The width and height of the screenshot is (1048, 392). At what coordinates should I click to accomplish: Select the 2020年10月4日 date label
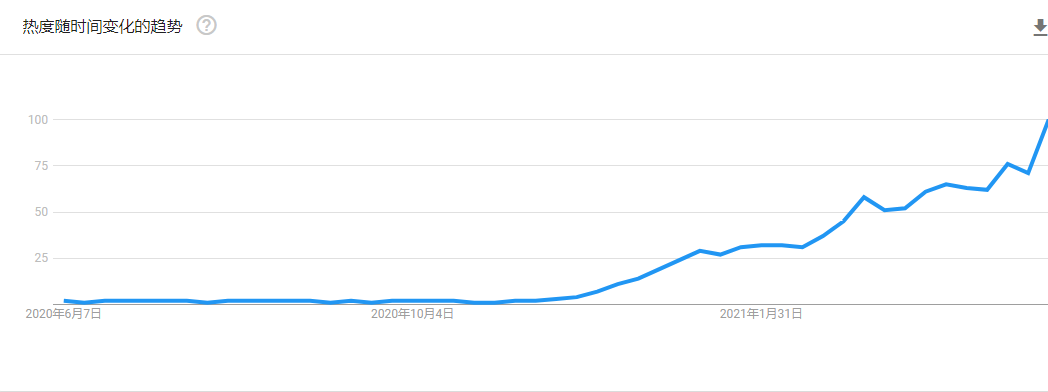[412, 313]
